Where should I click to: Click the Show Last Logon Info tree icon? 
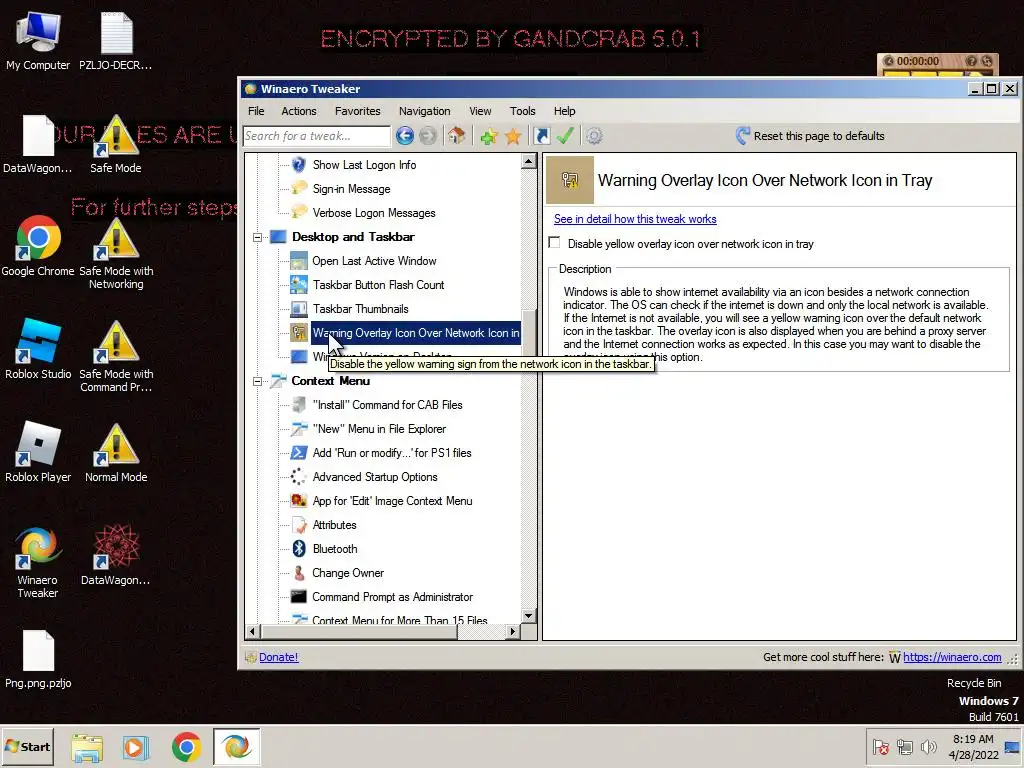coord(298,165)
